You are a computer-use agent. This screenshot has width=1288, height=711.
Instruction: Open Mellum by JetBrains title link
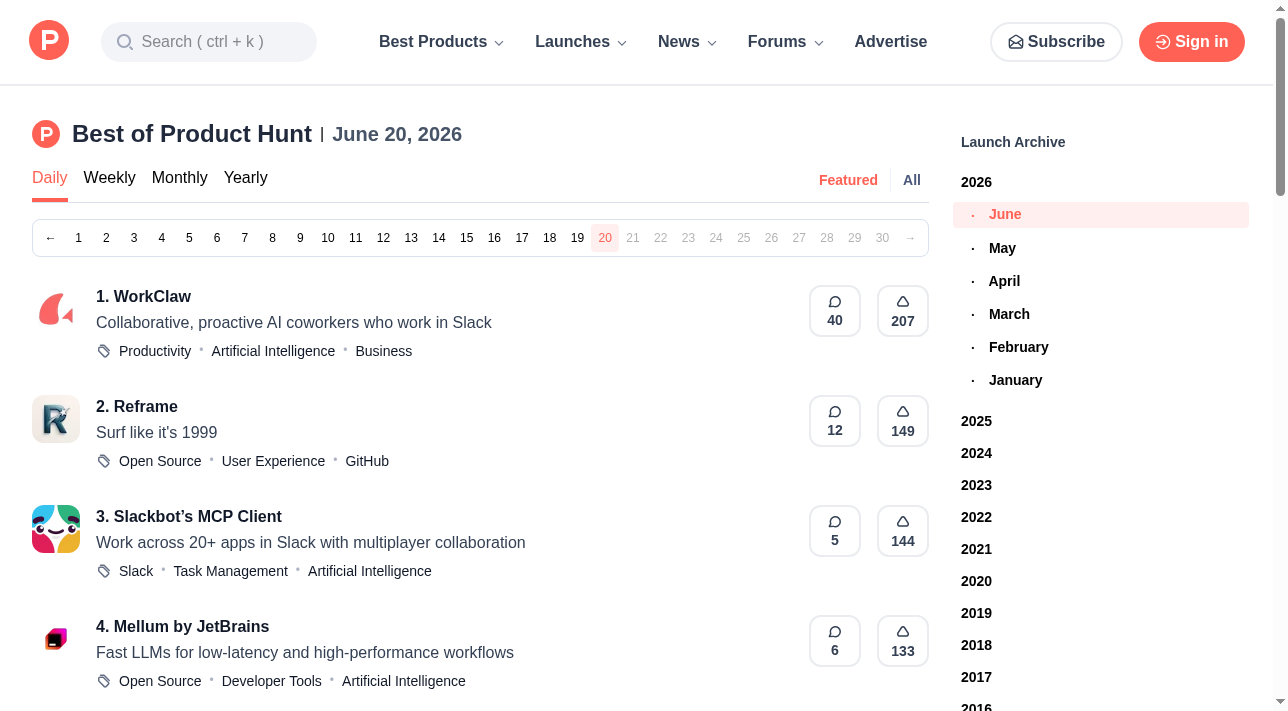[x=183, y=627]
